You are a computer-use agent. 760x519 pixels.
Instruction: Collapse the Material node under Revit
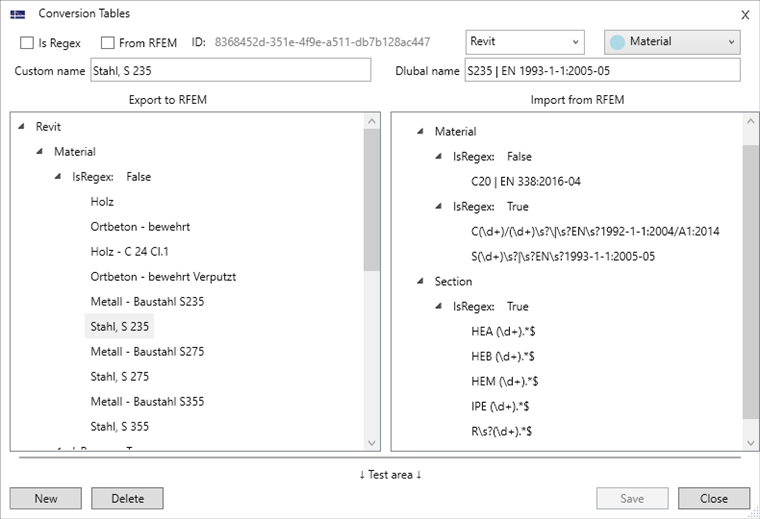40,152
